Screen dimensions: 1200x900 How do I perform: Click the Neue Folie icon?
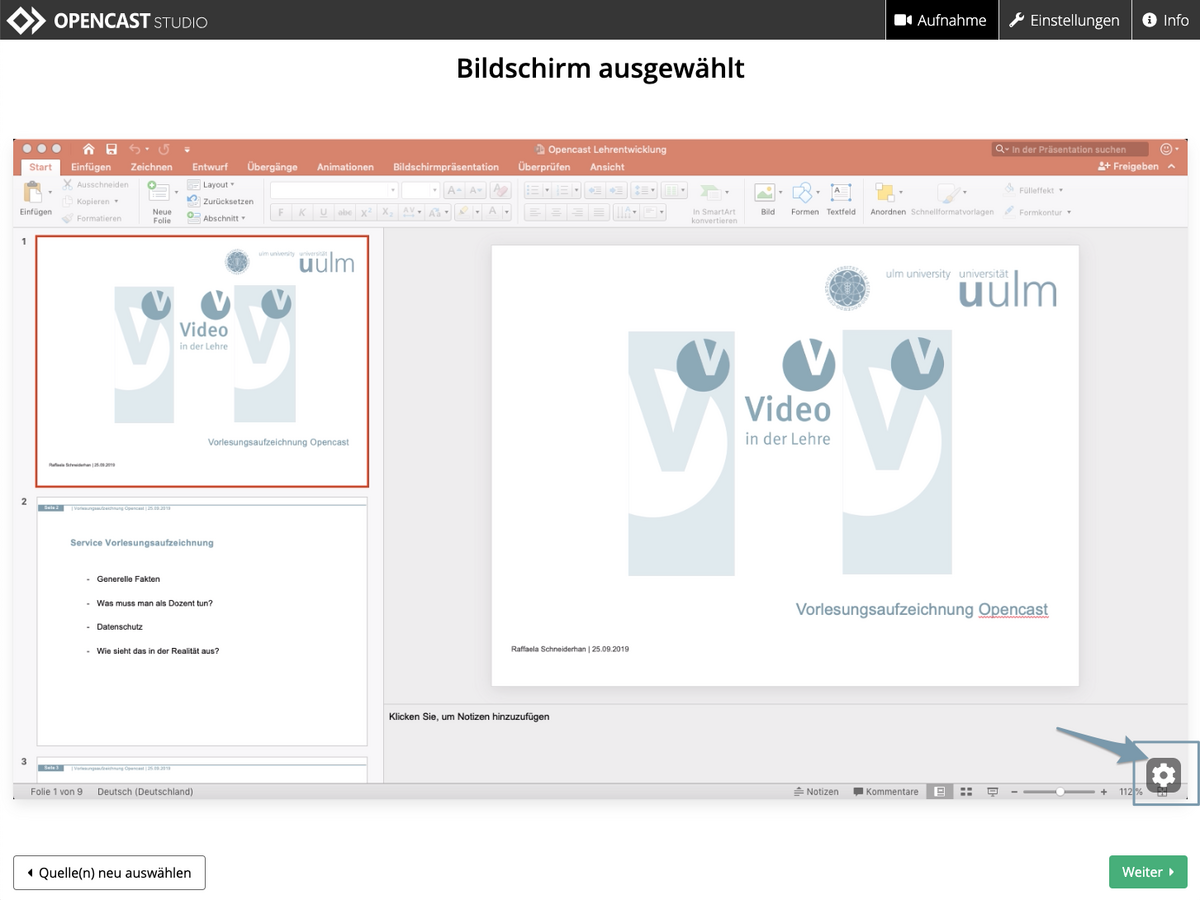(160, 191)
